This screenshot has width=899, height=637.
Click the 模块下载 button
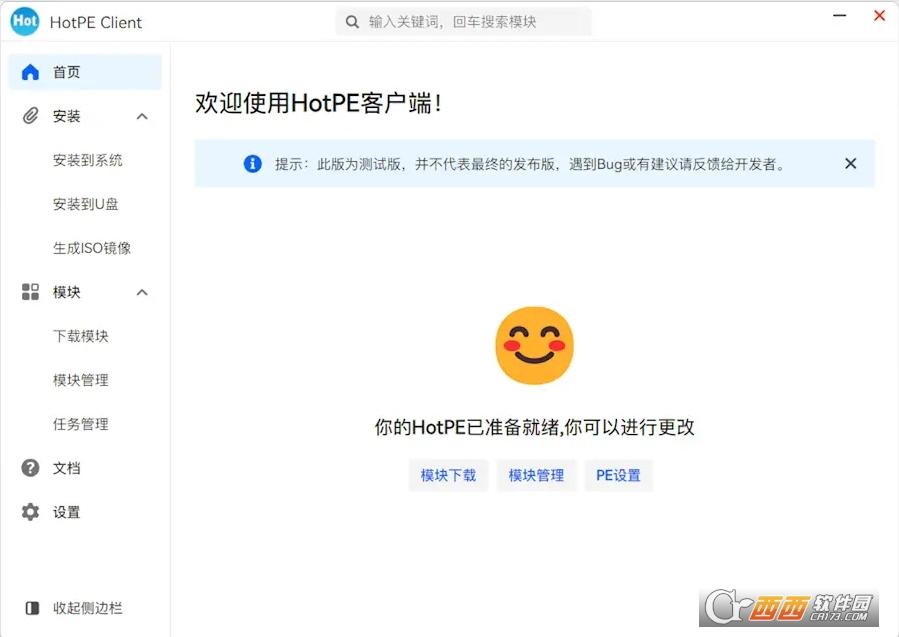click(x=448, y=475)
